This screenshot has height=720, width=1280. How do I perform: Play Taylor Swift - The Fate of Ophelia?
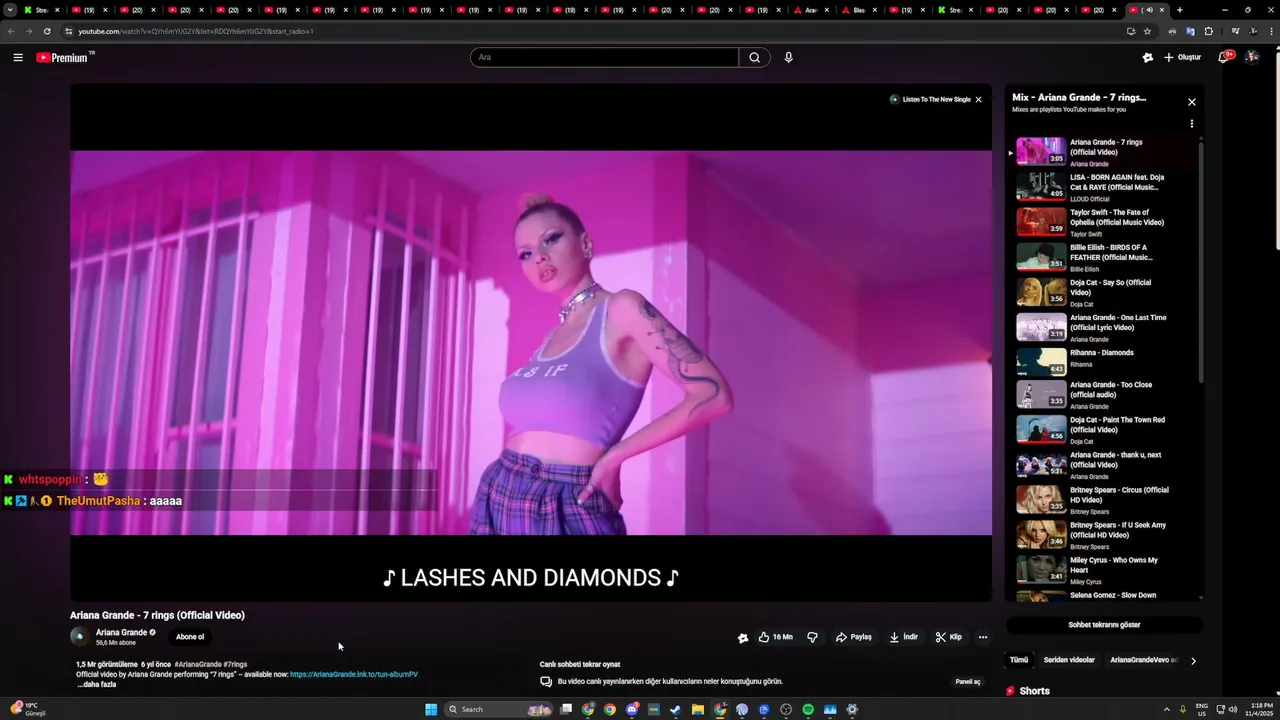pos(1102,221)
